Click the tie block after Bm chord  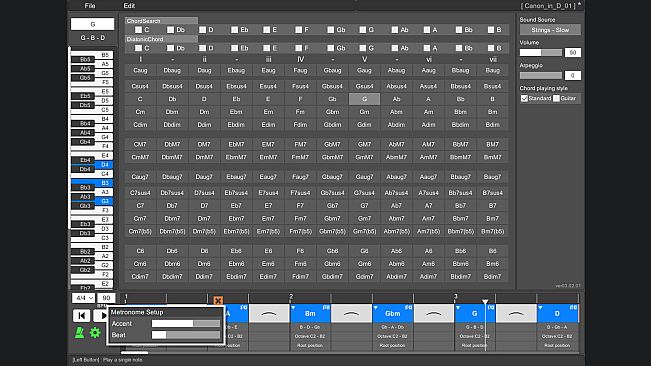(x=351, y=314)
